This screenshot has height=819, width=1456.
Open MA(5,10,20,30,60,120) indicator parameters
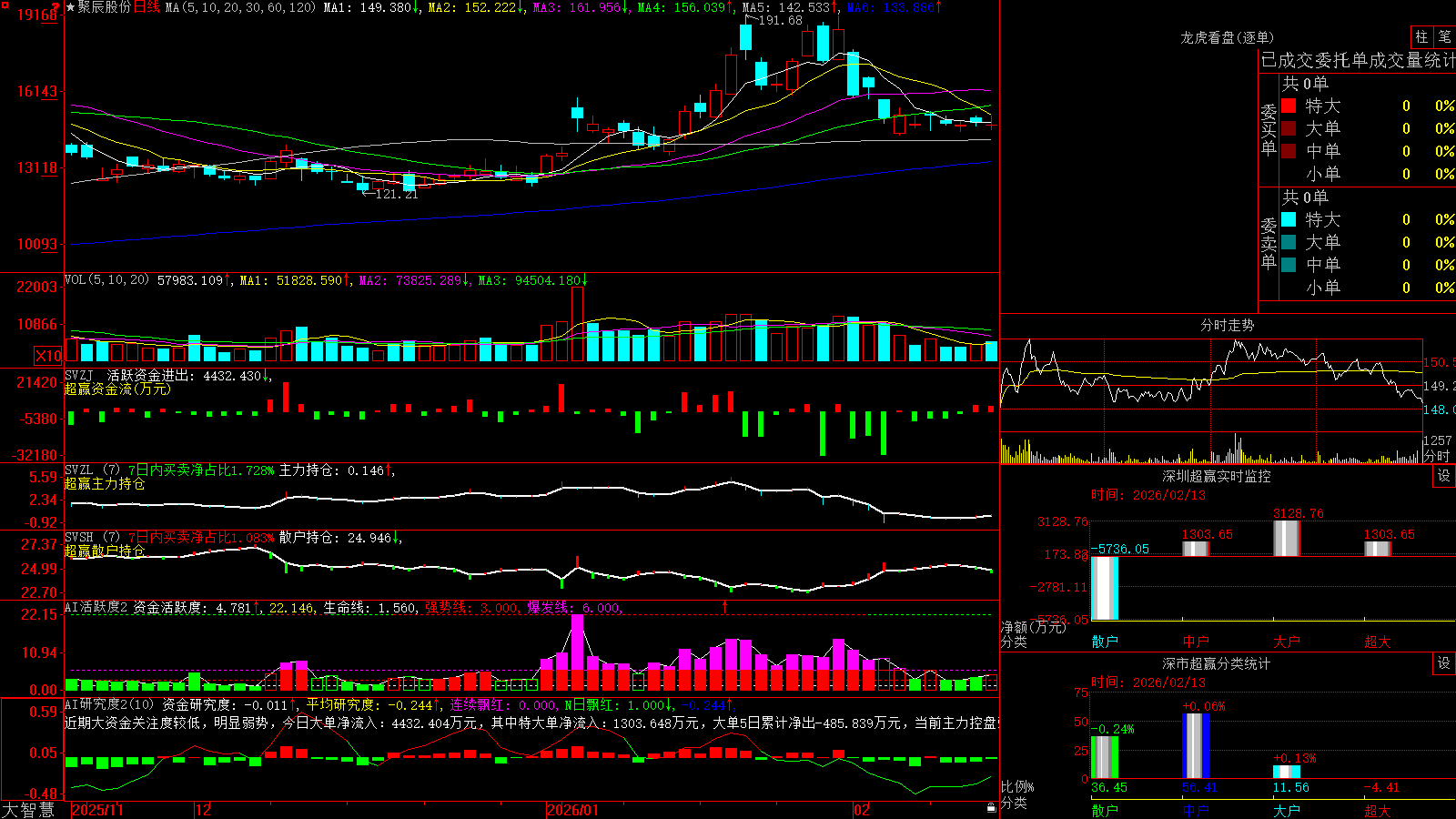(240, 7)
